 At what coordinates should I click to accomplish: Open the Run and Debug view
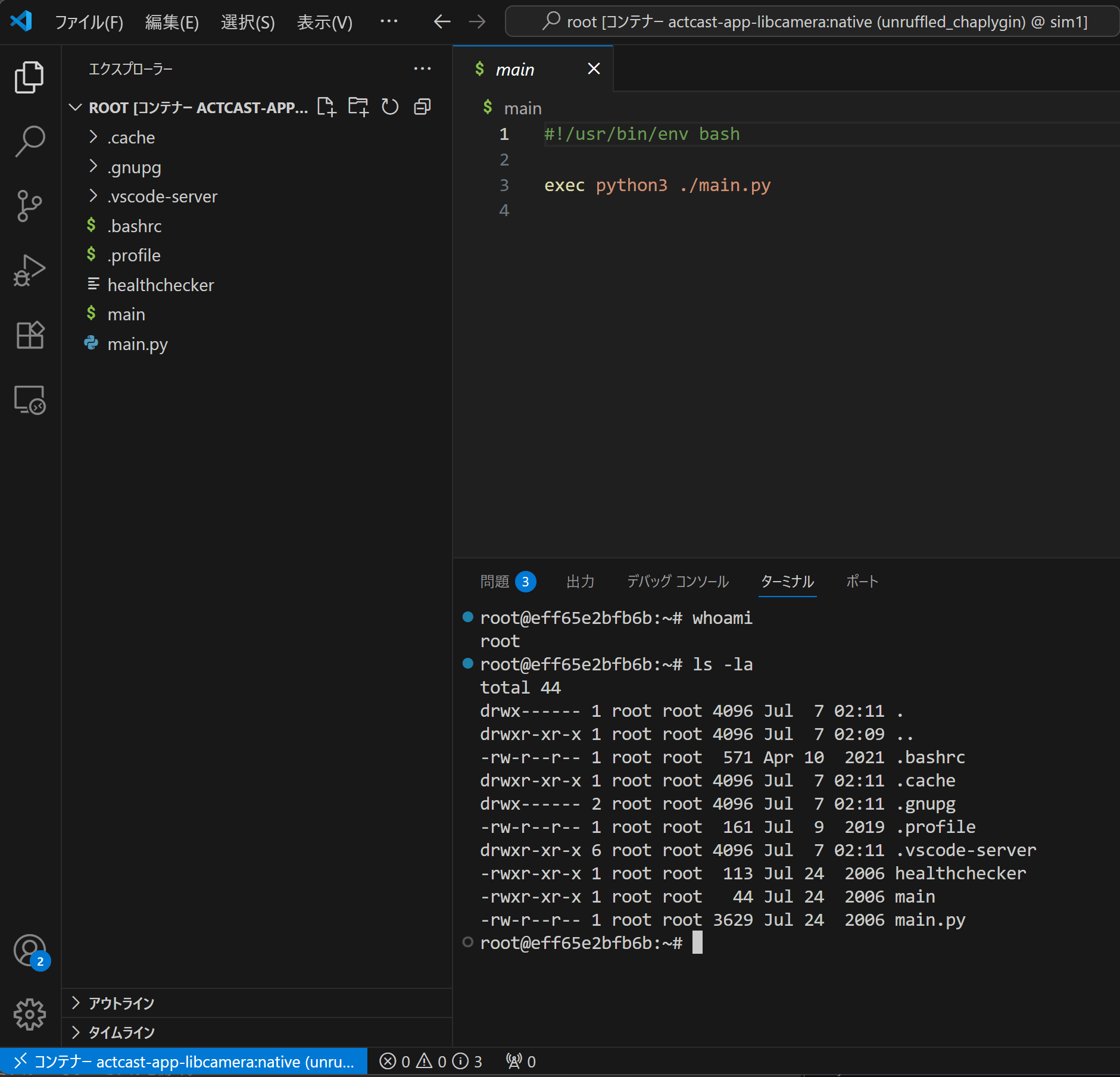click(x=29, y=270)
